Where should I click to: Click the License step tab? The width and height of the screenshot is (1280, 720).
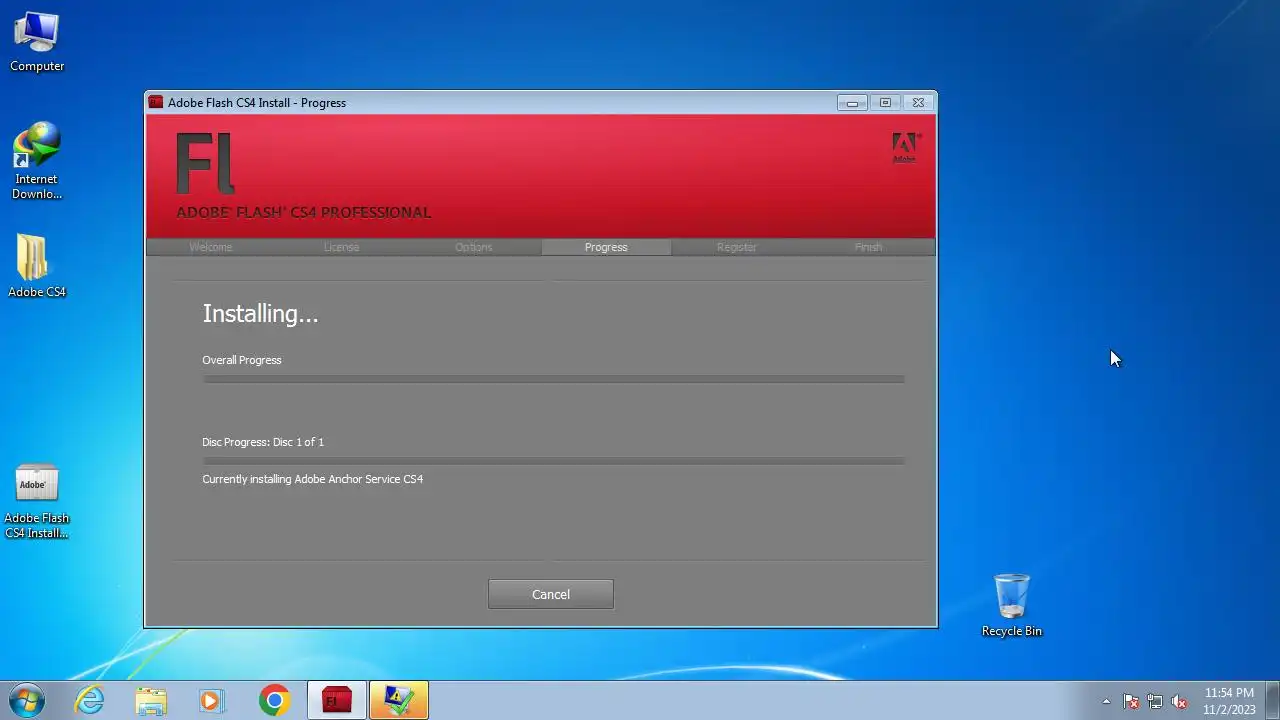point(341,247)
